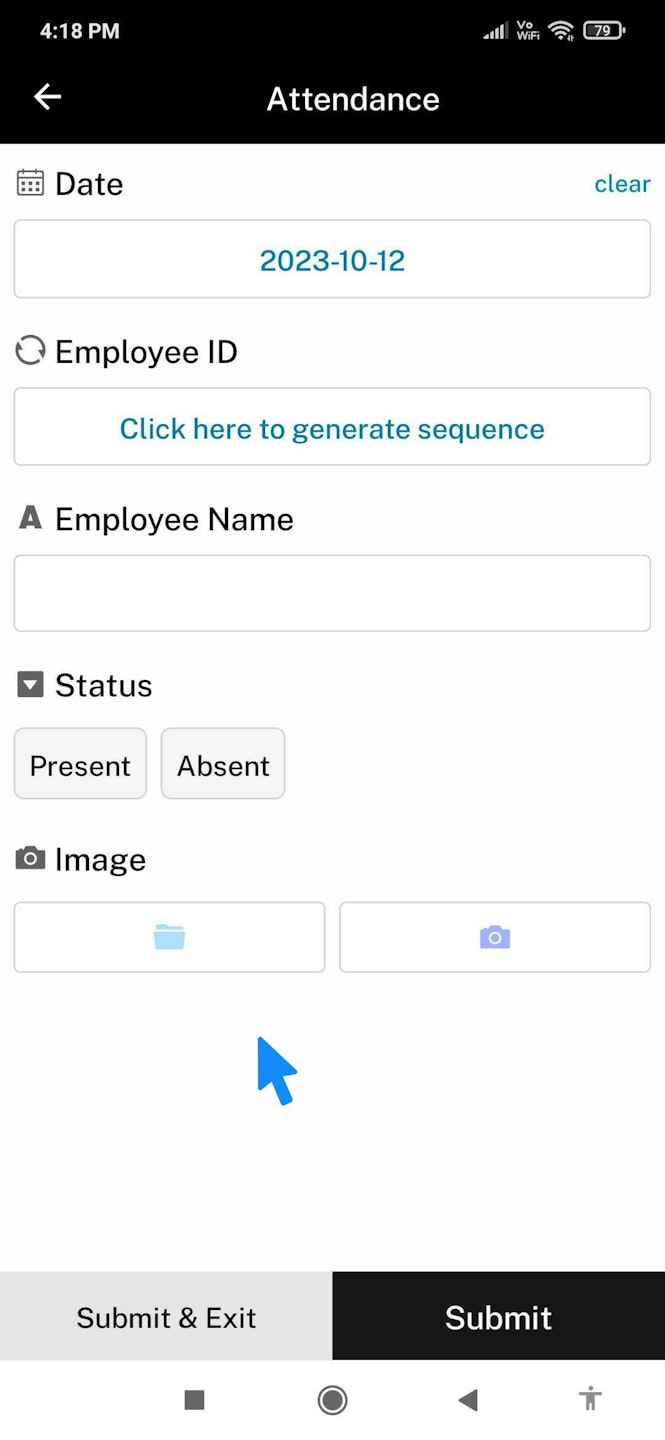Open file picker with the folder icon
665x1440 pixels.
[169, 937]
